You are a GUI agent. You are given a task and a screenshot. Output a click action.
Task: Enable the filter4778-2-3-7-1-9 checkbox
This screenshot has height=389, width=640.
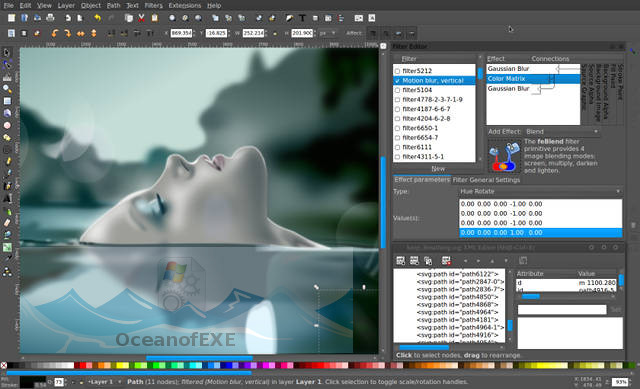[x=398, y=100]
